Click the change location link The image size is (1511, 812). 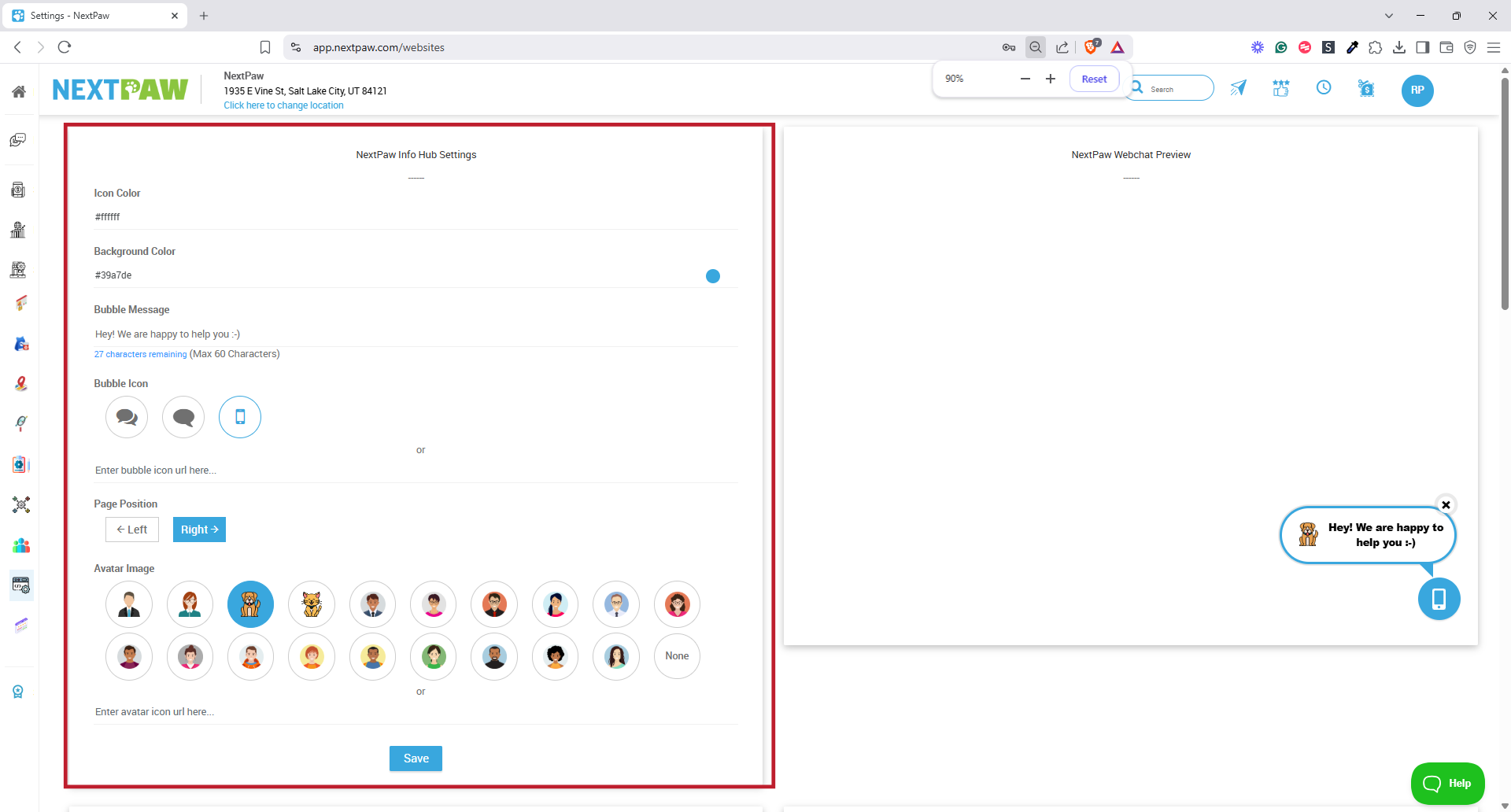click(283, 105)
